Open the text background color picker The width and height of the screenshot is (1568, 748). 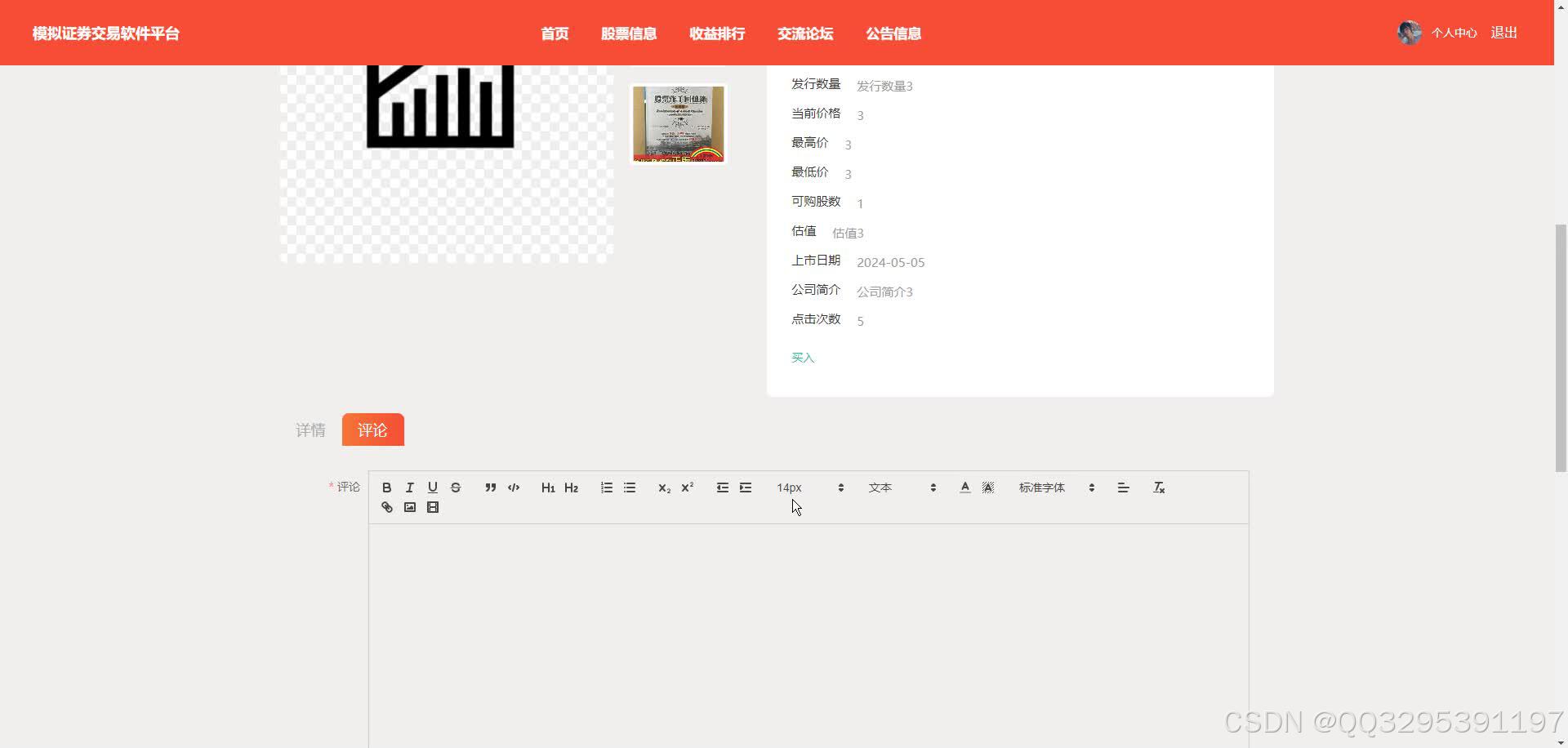(x=988, y=488)
